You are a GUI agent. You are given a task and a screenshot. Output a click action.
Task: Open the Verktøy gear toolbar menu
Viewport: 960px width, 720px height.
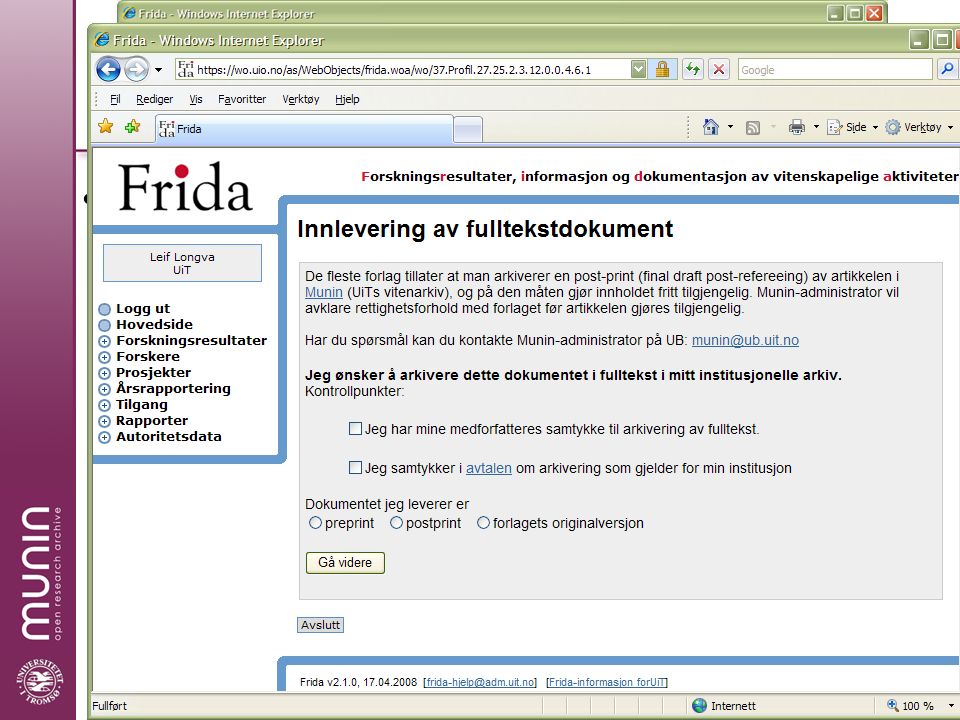point(918,127)
